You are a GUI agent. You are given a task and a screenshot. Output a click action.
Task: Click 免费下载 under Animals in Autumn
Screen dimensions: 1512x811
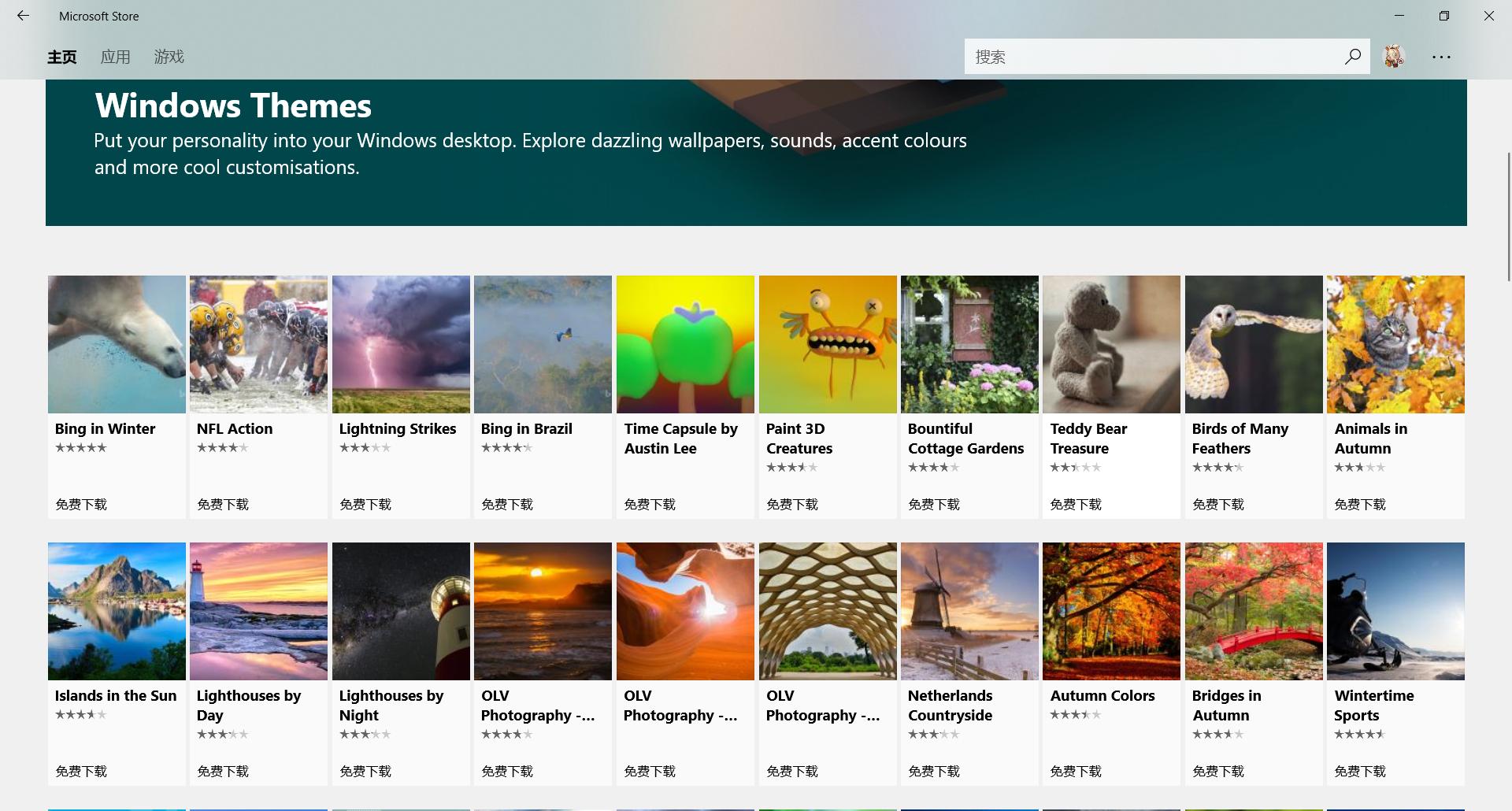(1360, 504)
